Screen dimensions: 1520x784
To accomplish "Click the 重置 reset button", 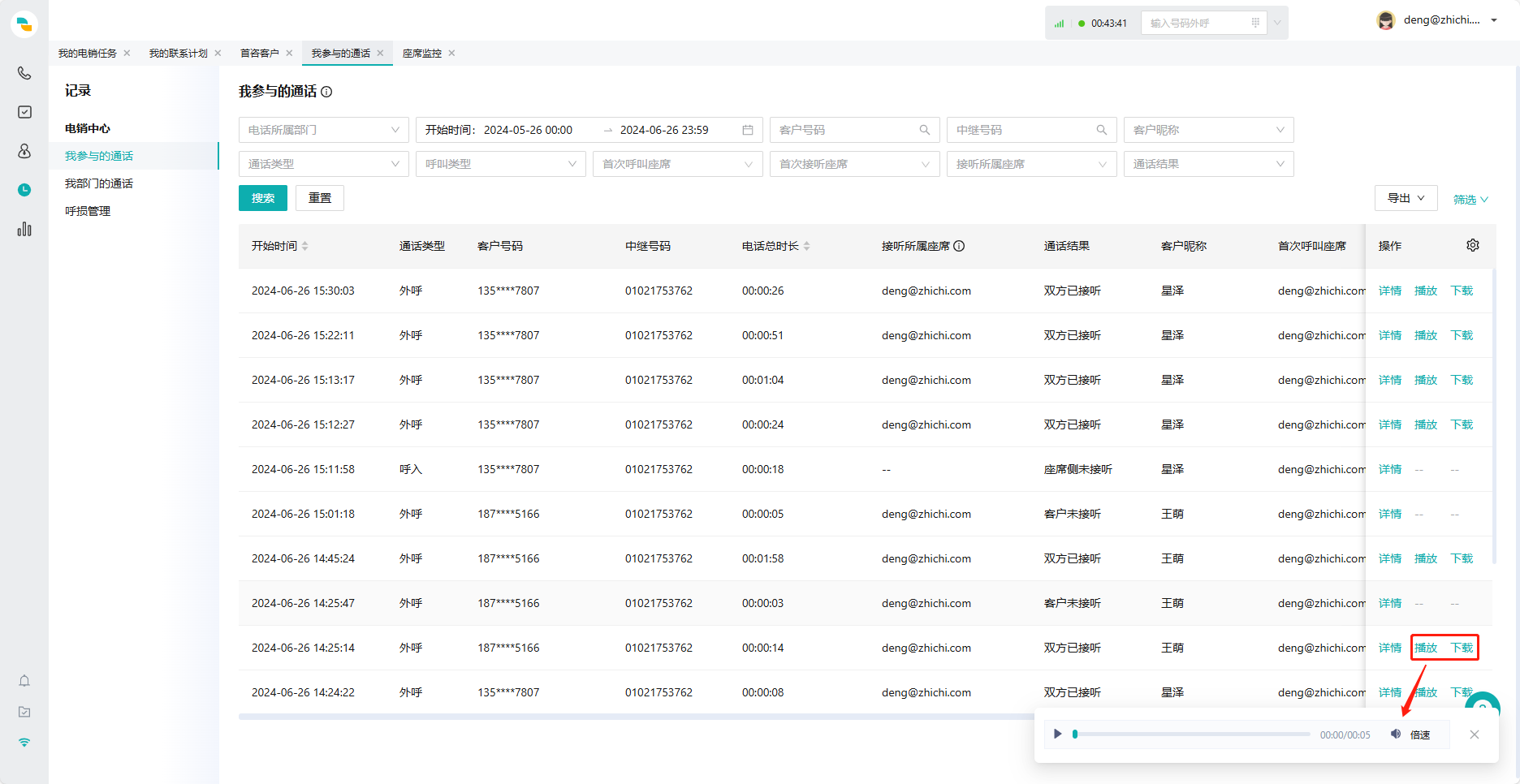I will 320,198.
